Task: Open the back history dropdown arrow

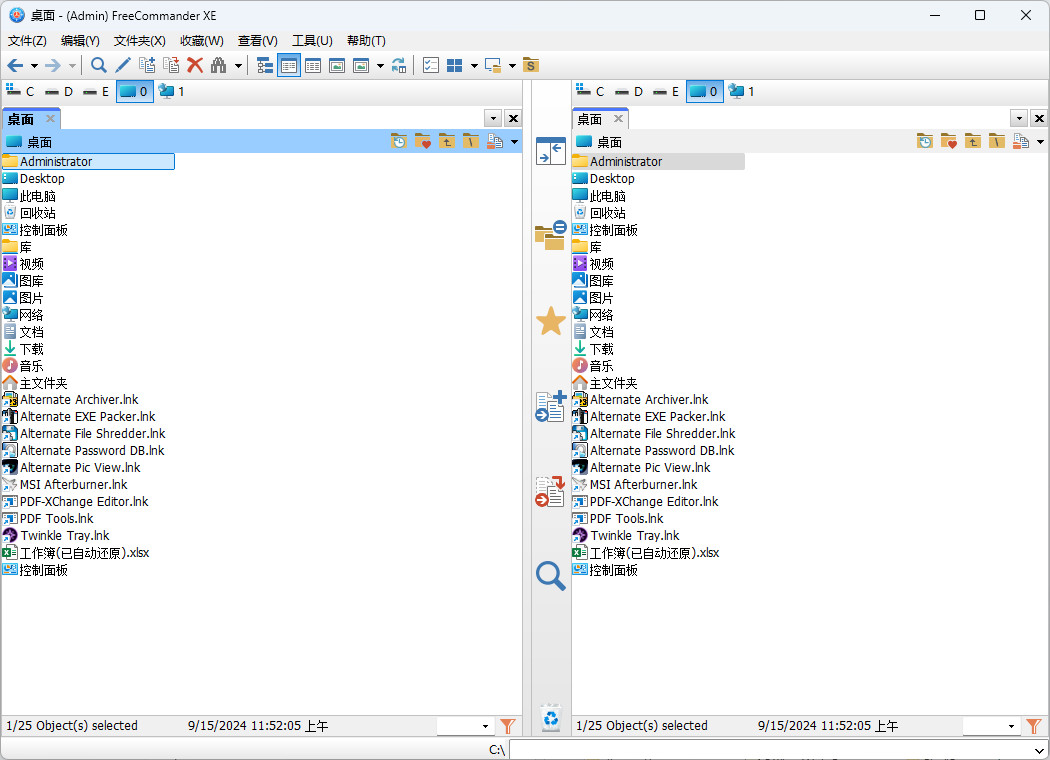Action: point(33,66)
